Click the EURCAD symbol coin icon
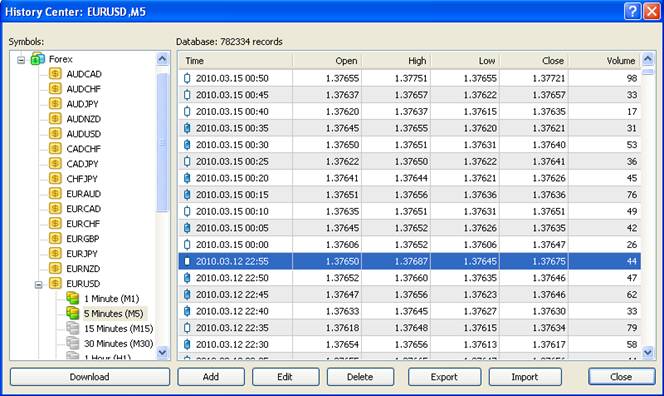 [x=55, y=208]
